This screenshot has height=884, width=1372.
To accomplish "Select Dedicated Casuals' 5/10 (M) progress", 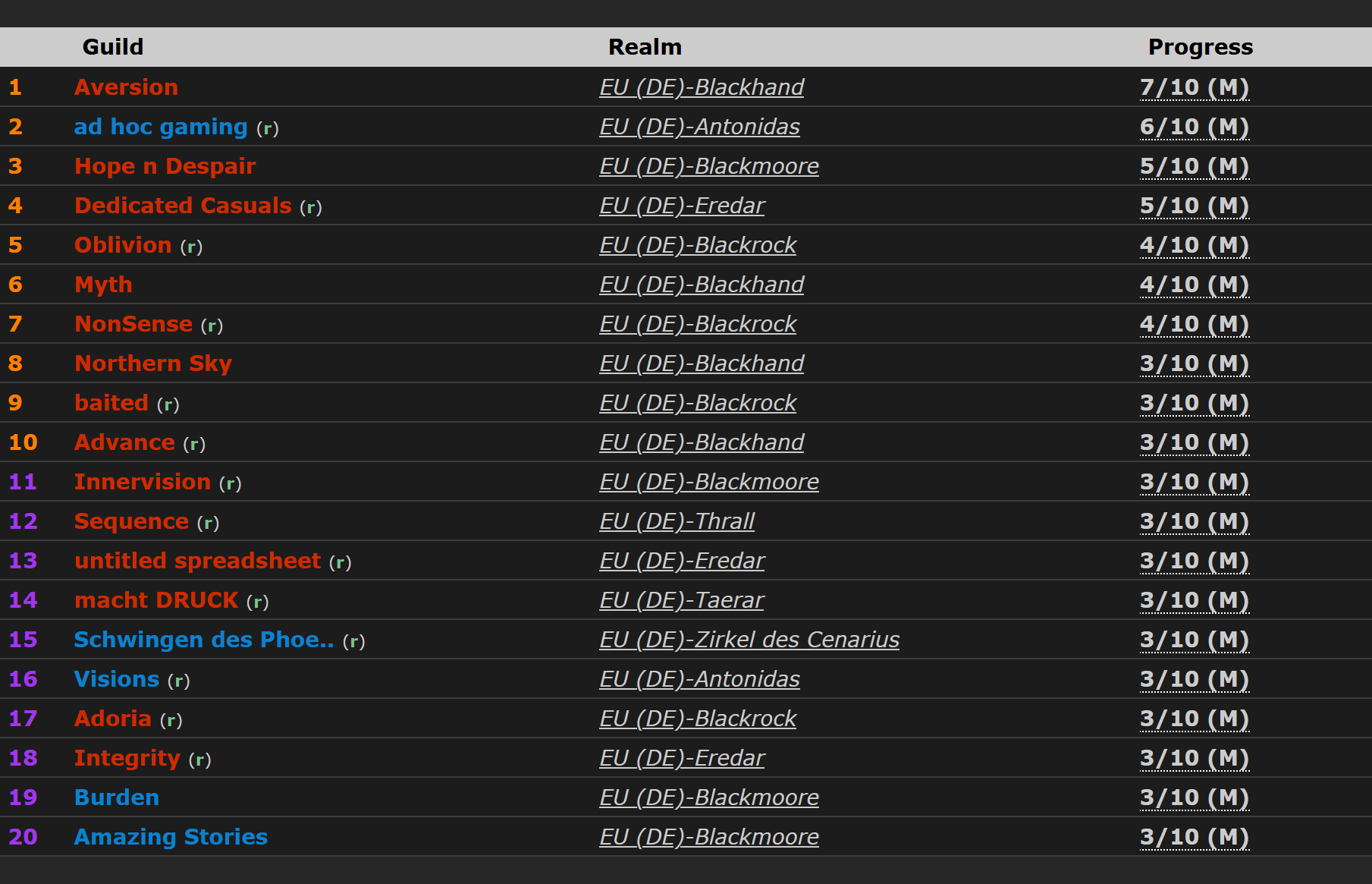I will point(1195,206).
